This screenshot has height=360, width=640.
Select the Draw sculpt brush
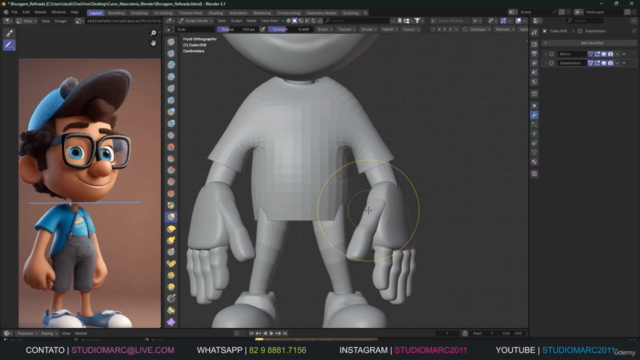point(171,42)
